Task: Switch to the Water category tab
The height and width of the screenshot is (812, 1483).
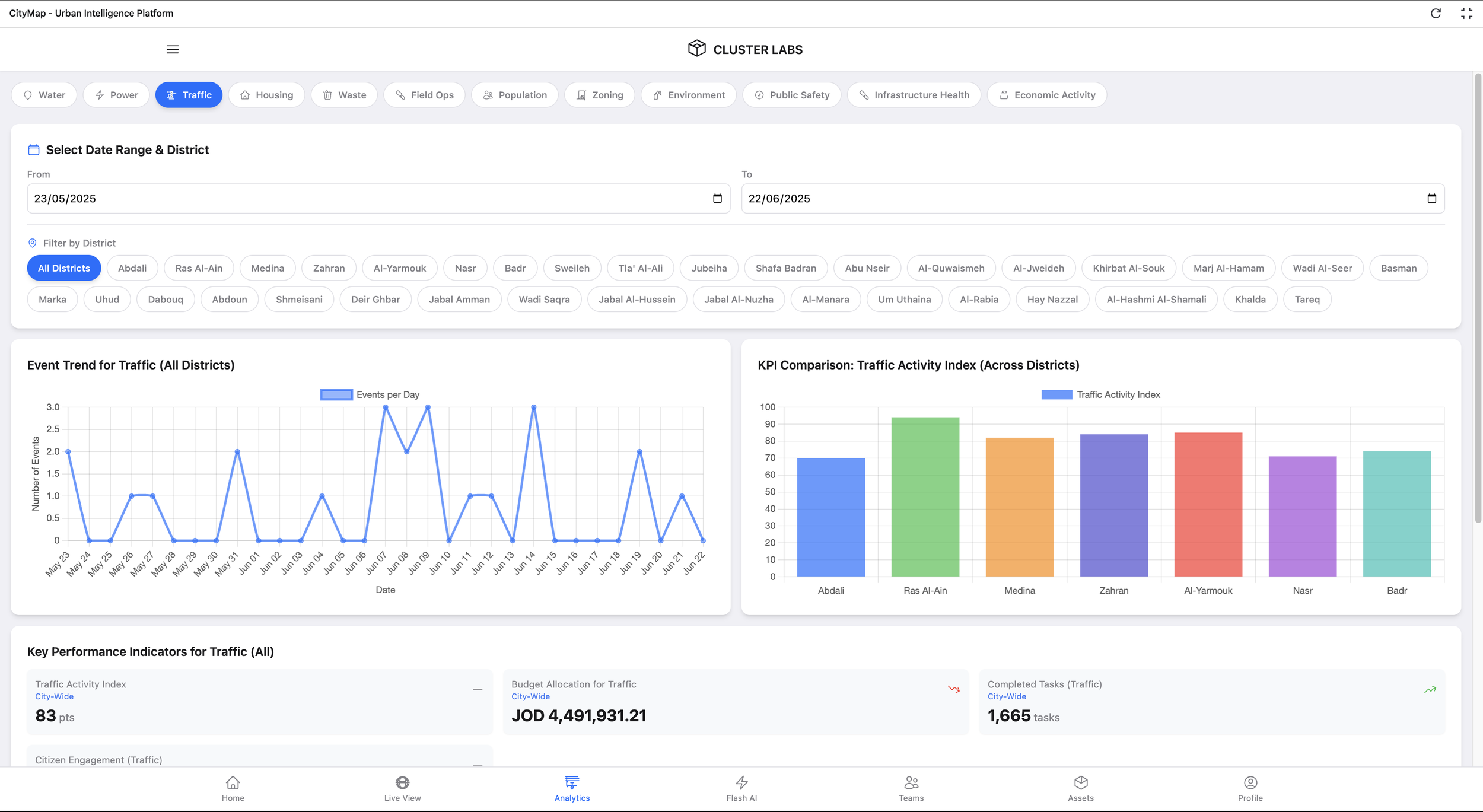Action: click(44, 95)
